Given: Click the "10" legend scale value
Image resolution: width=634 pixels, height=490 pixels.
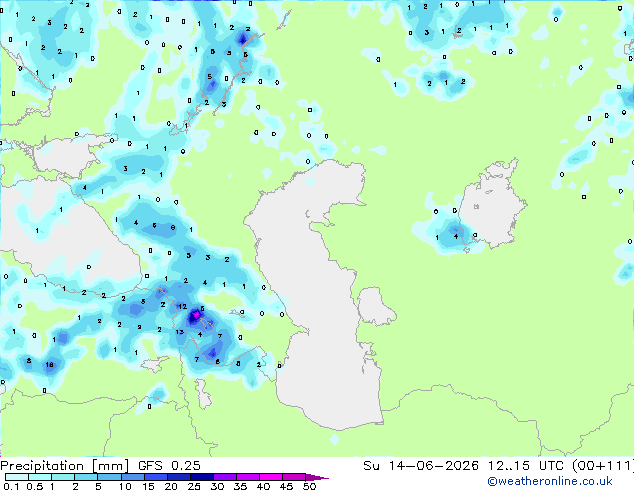Looking at the screenshot, I should (125, 486).
